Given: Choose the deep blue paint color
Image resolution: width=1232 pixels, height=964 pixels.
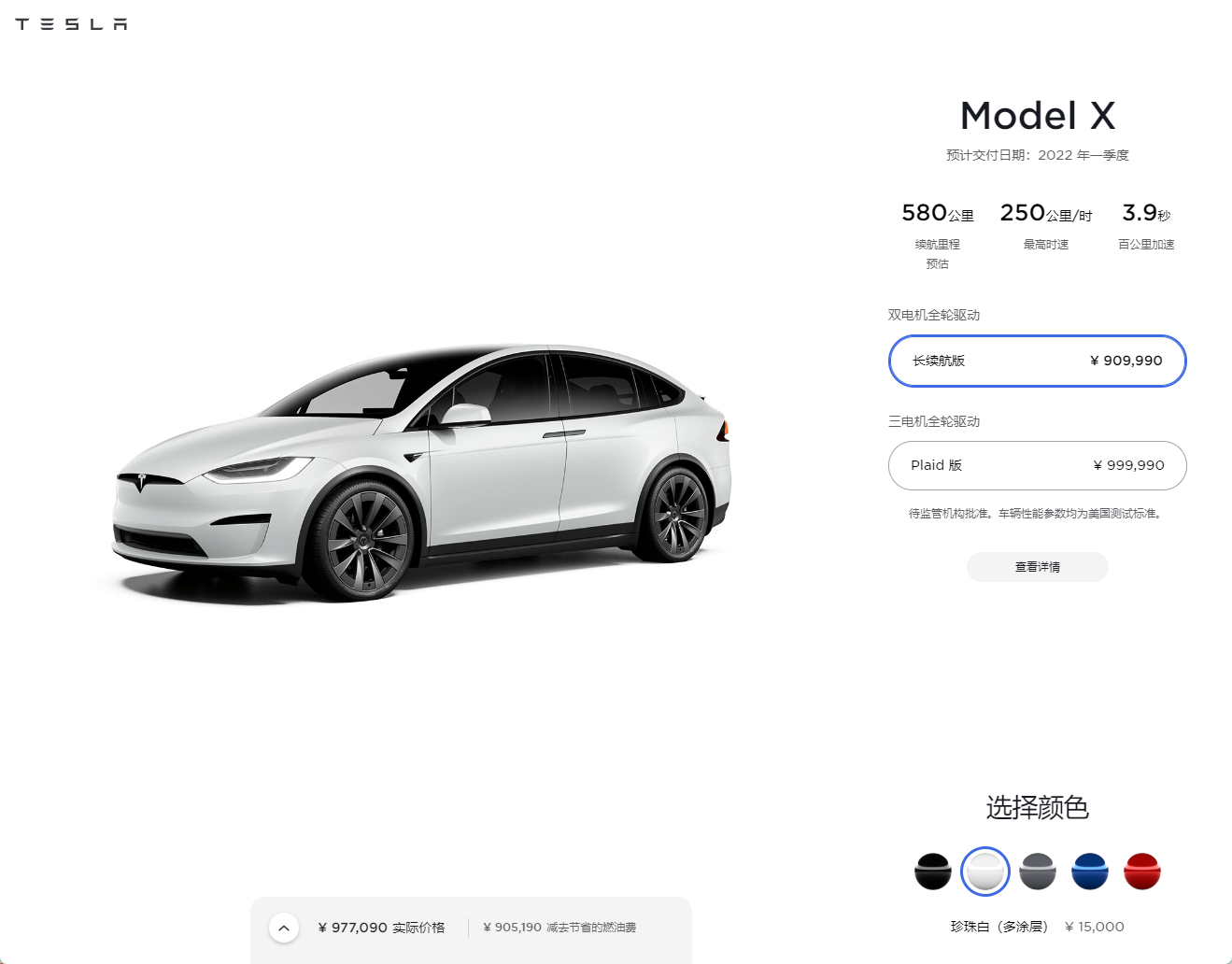Looking at the screenshot, I should (1090, 872).
